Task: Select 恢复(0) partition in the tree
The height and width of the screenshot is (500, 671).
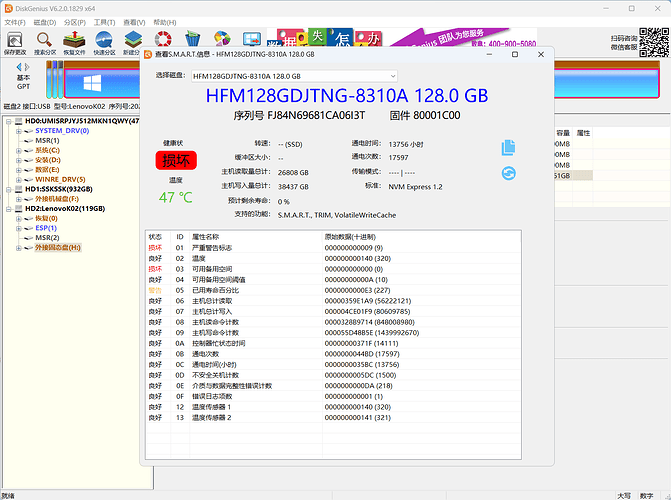Action: tap(46, 218)
